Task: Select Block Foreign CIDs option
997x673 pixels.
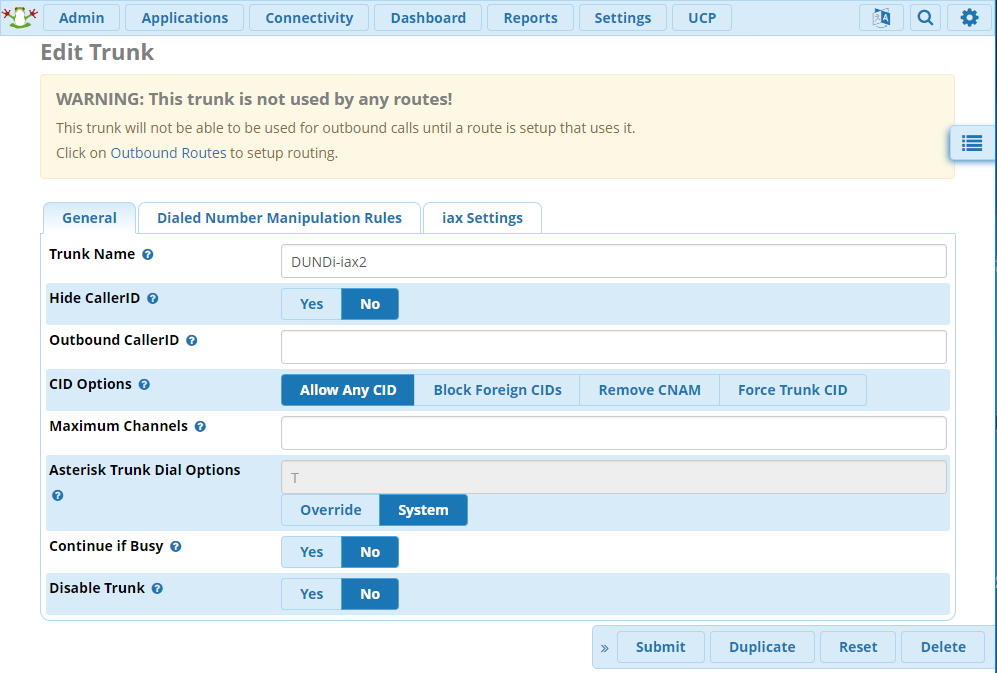Action: point(497,390)
